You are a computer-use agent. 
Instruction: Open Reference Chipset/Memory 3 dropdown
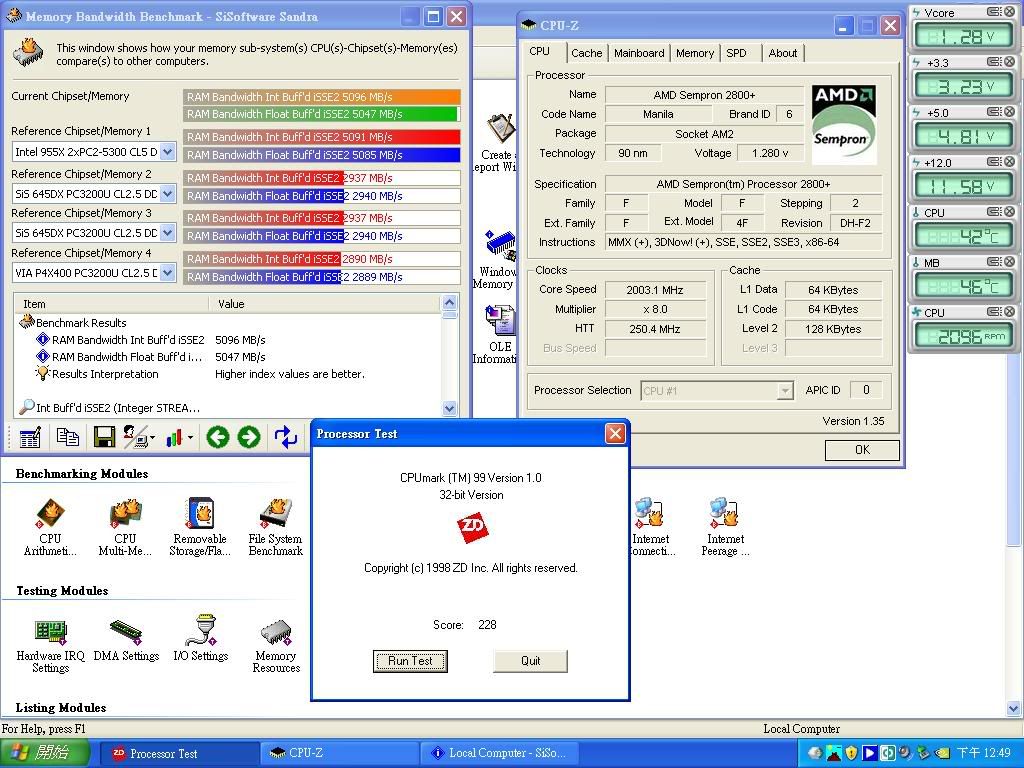pos(168,232)
